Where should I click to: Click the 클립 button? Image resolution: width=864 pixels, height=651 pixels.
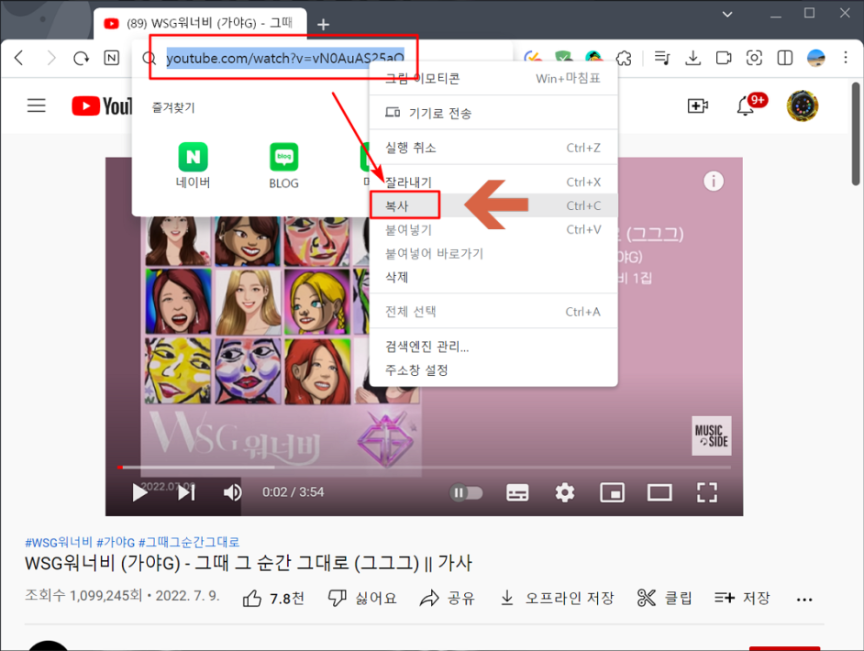(664, 598)
